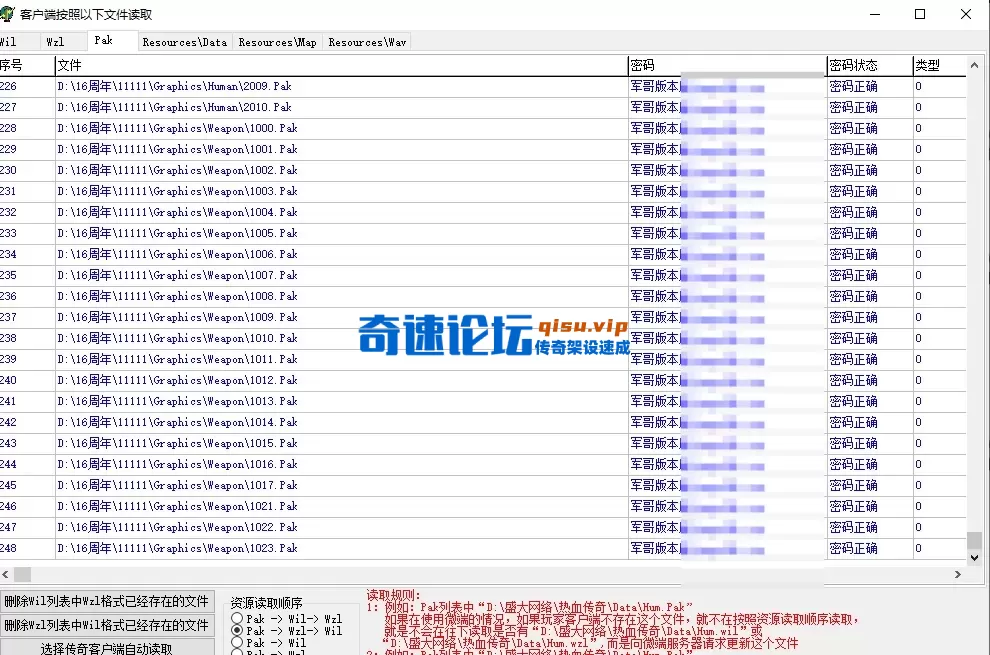Switch to the Wil tab
The width and height of the screenshot is (990, 655).
14,41
